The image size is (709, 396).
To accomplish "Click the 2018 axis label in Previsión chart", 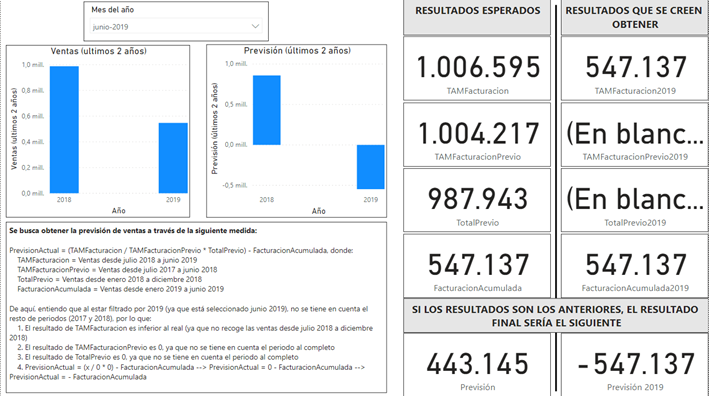I will (x=266, y=199).
